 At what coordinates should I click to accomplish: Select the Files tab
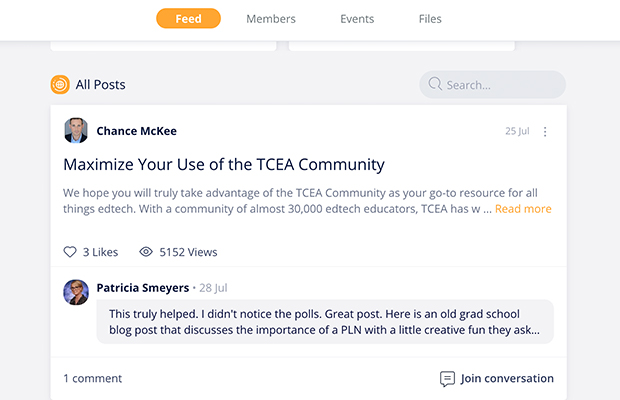430,19
